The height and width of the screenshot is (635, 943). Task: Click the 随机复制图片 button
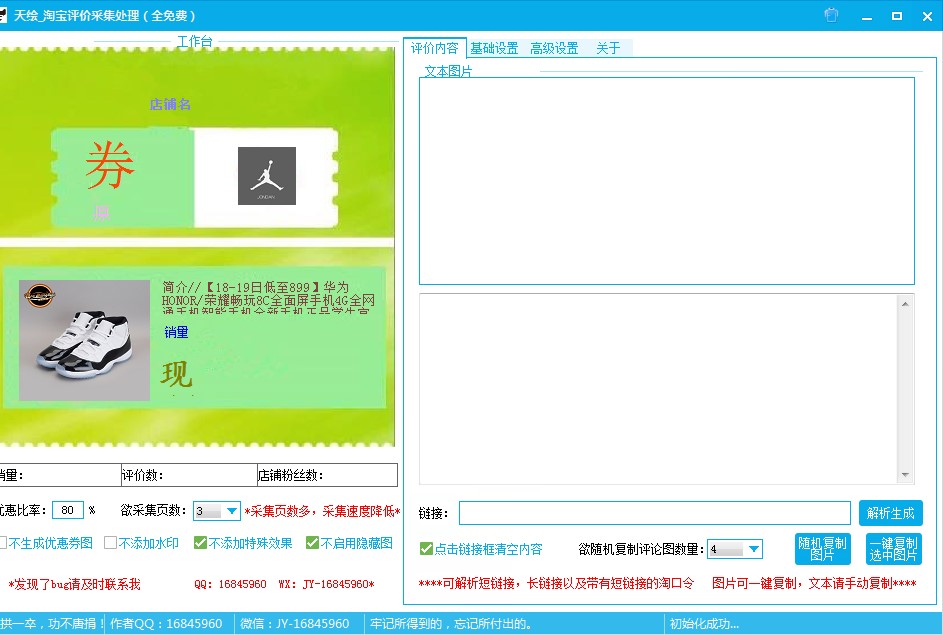pos(822,548)
